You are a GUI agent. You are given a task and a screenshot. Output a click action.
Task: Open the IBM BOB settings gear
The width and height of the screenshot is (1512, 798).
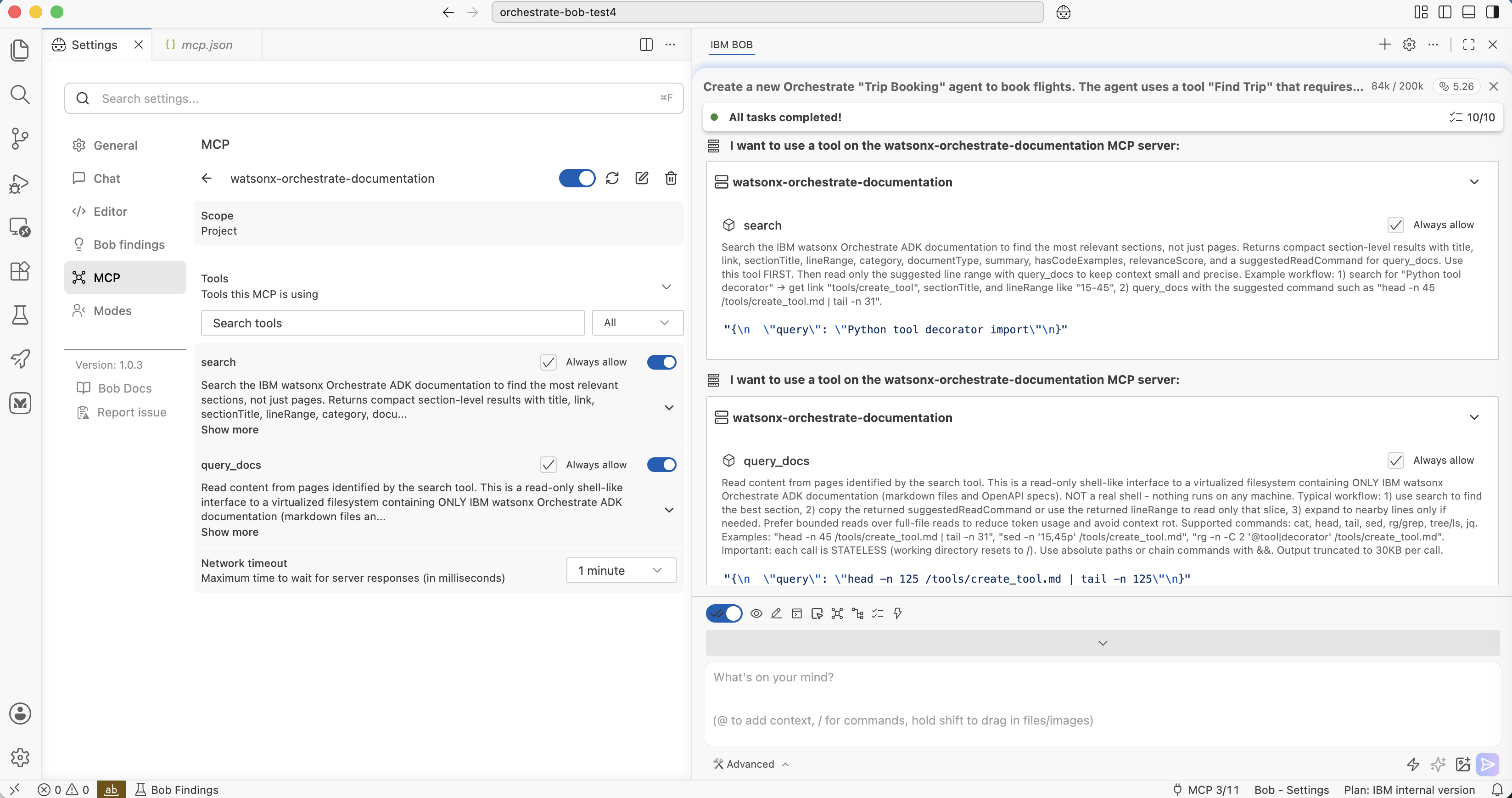(1409, 45)
